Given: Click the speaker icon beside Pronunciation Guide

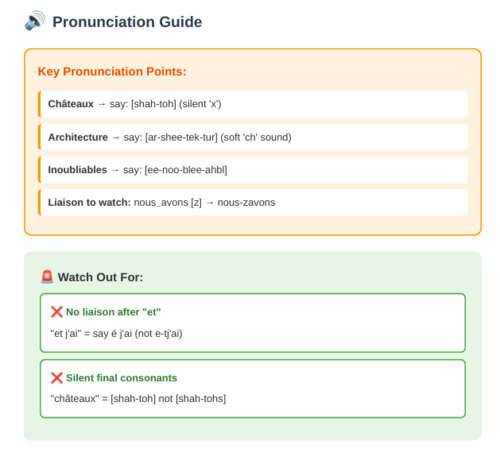Looking at the screenshot, I should [35, 21].
